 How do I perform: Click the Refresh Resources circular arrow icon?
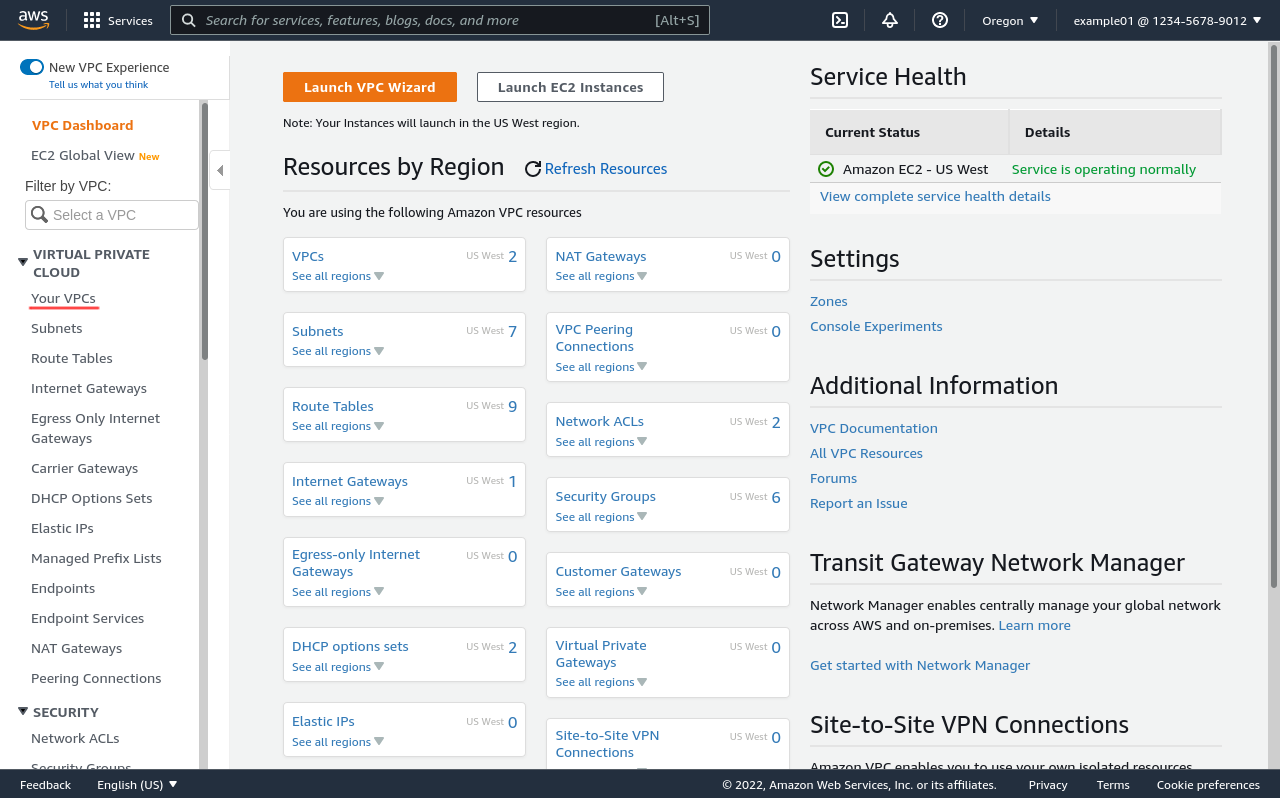(x=533, y=169)
